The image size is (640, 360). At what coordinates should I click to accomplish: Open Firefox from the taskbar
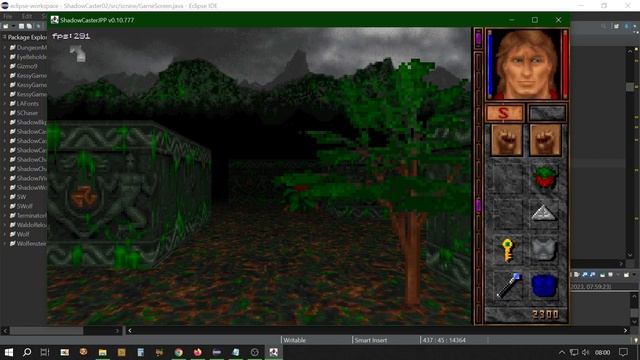point(198,352)
